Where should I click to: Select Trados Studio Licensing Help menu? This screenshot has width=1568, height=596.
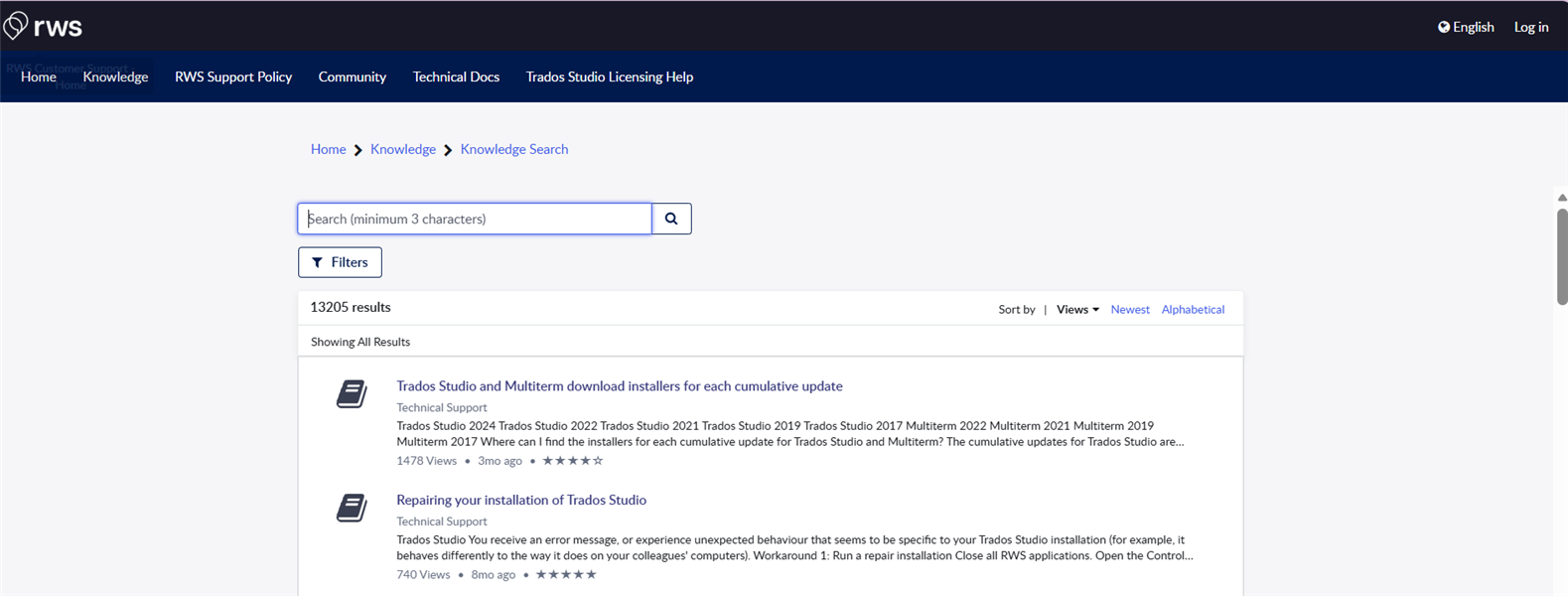pyautogui.click(x=609, y=76)
